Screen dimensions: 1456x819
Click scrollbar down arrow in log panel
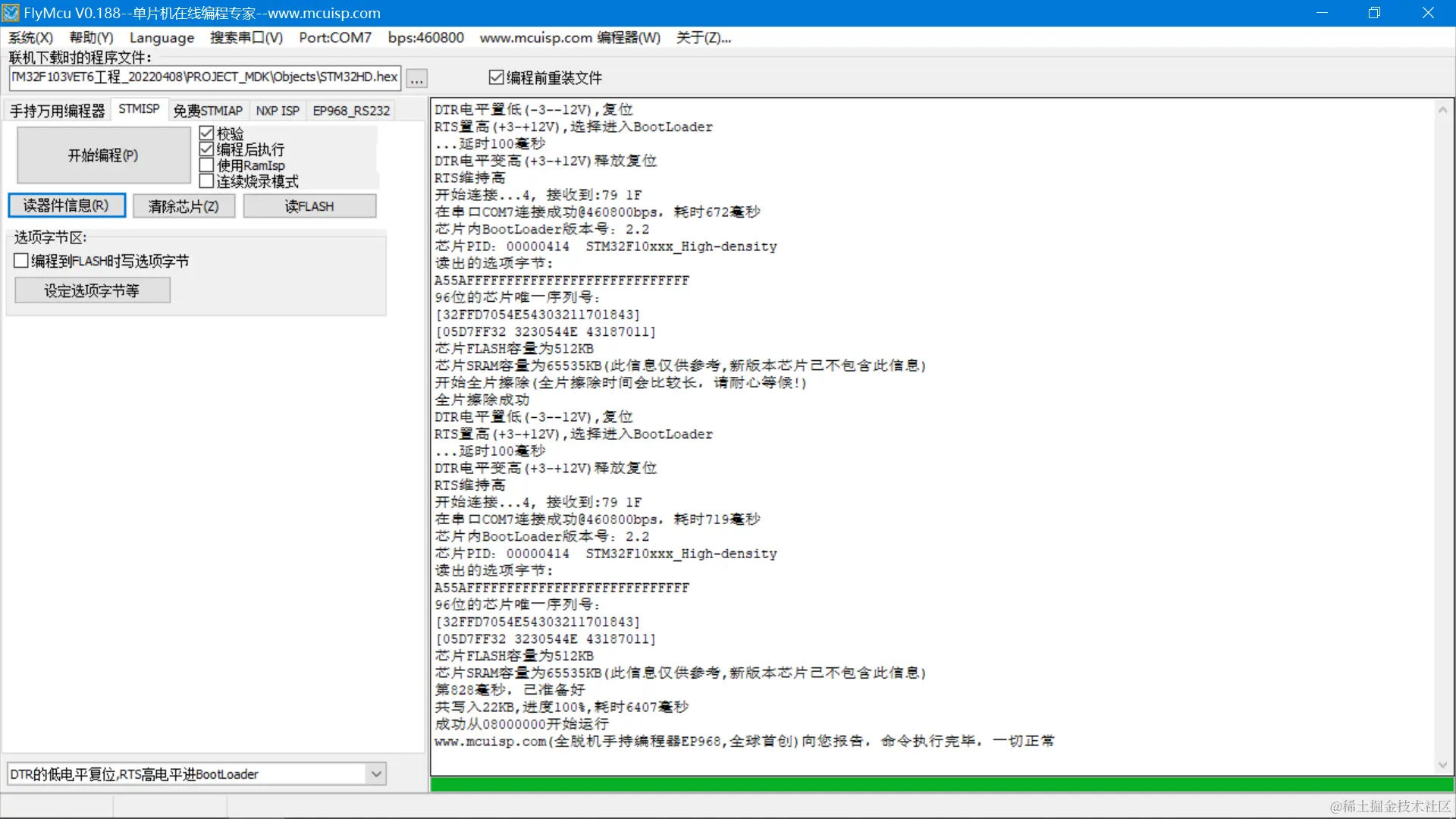tap(1442, 765)
